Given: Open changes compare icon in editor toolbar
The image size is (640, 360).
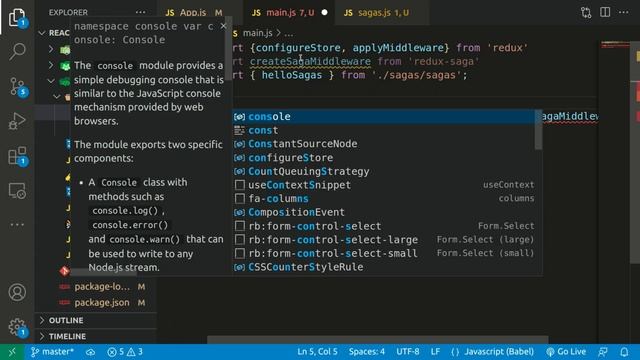Looking at the screenshot, I should tap(586, 13).
